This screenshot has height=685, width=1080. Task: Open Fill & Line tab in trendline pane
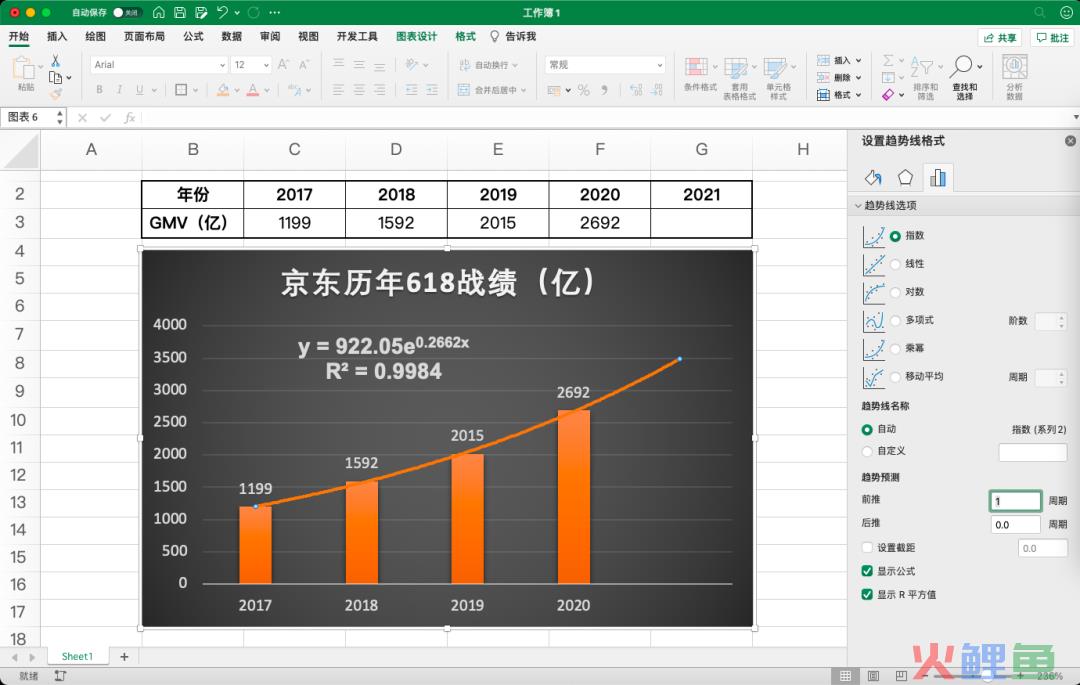click(x=873, y=178)
